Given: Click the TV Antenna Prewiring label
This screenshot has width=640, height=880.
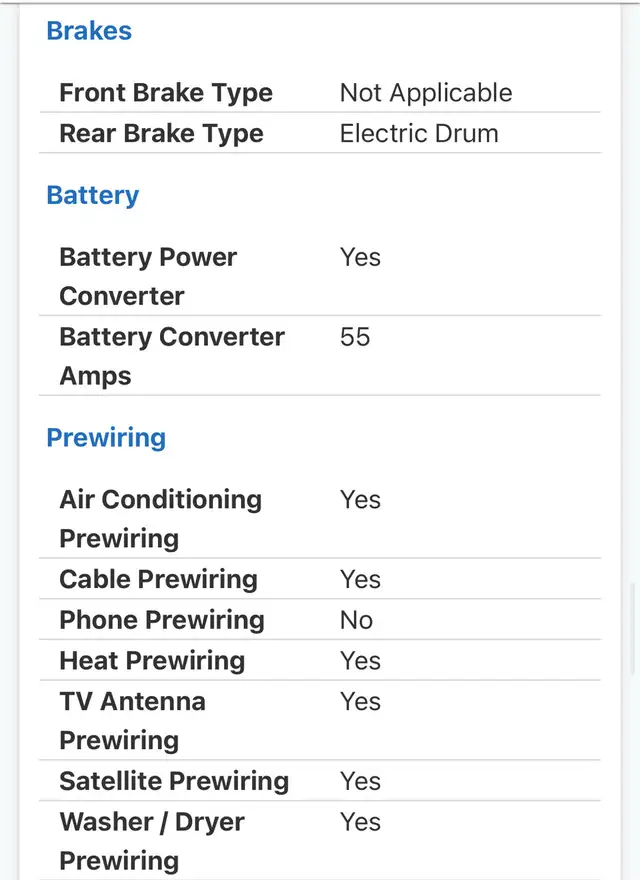Looking at the screenshot, I should pos(132,720).
